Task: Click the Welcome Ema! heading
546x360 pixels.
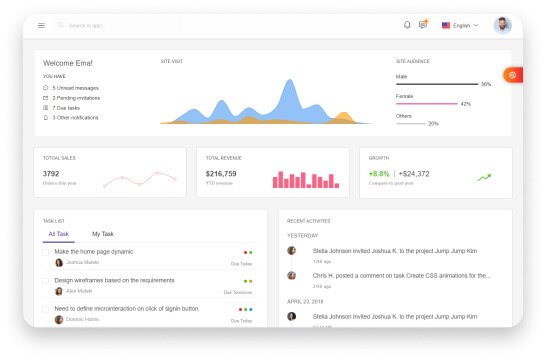Action: coord(68,63)
